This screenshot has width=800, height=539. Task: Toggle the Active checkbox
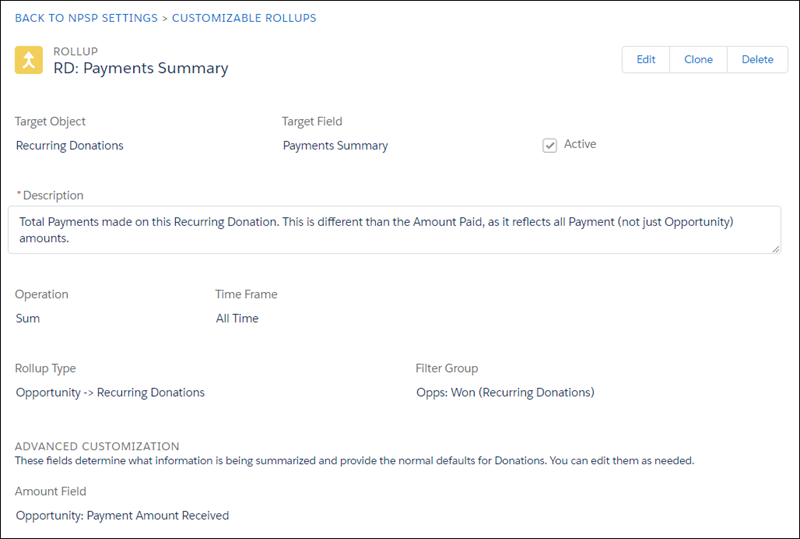coord(549,145)
